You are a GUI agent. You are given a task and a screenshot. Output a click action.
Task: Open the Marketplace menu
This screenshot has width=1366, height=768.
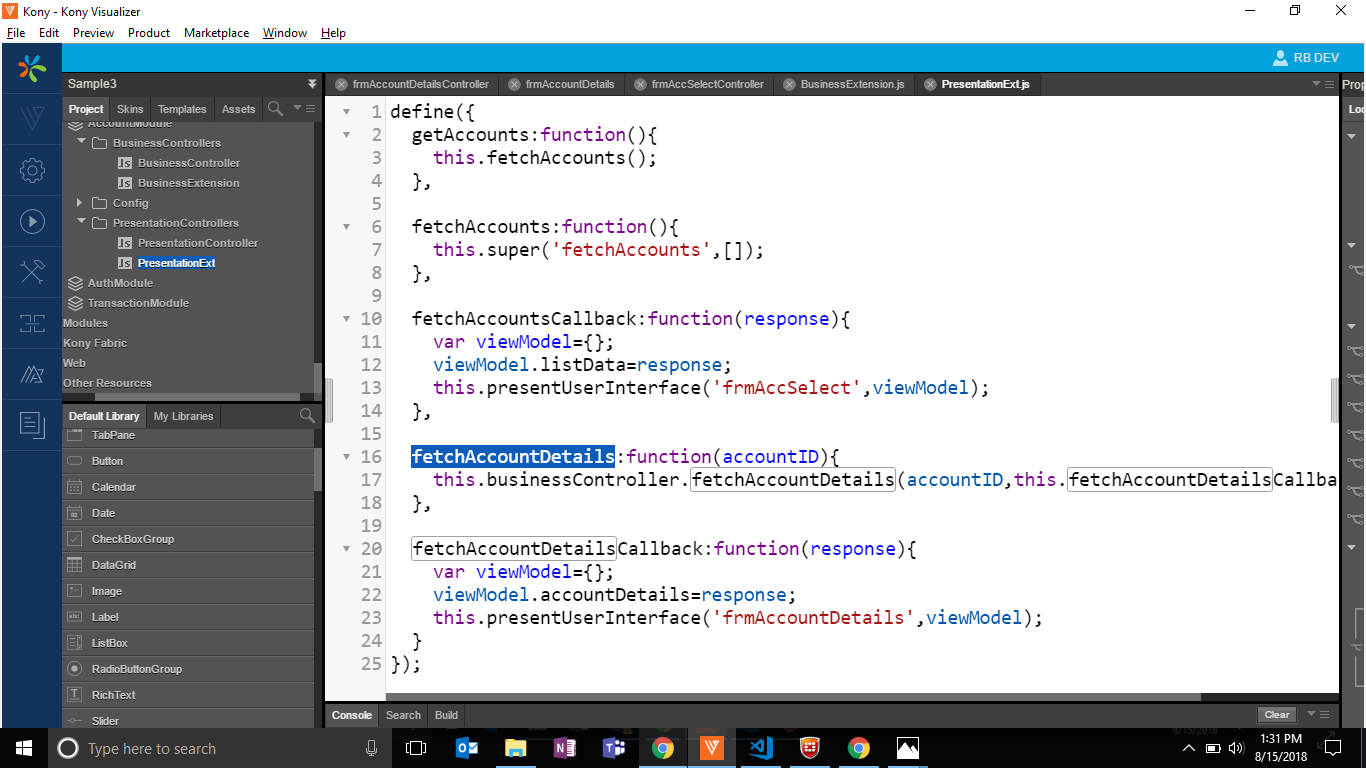point(216,33)
